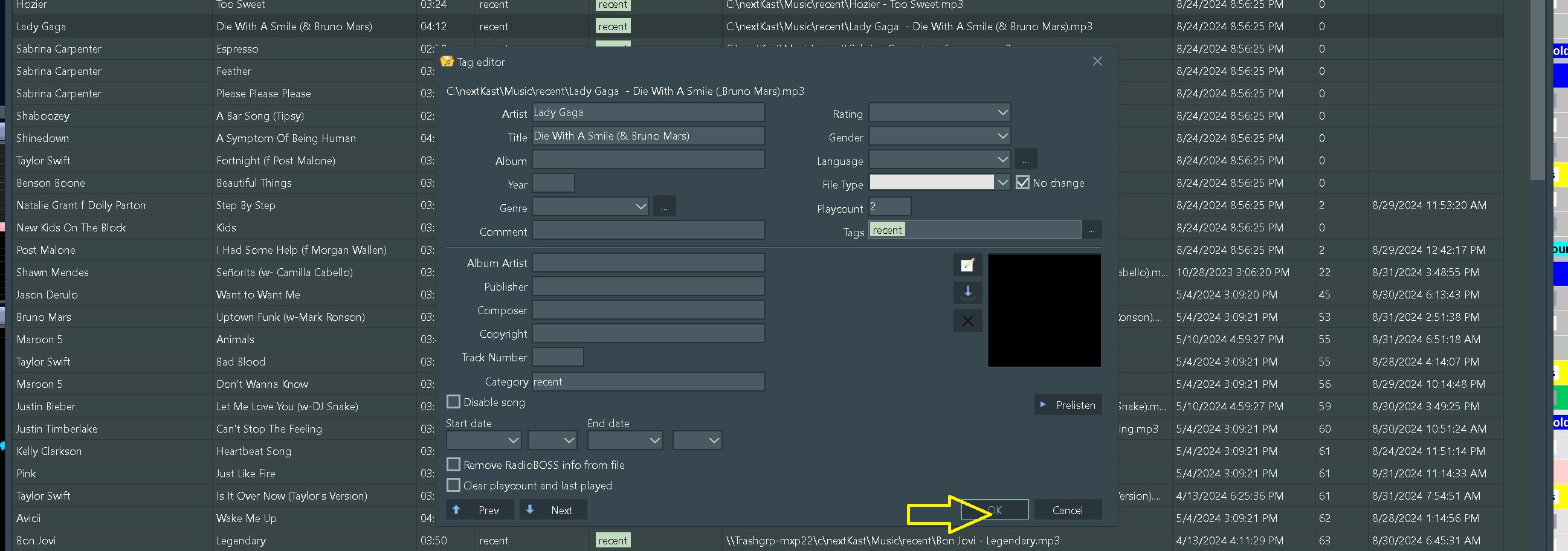
Task: Select Sabrina Carpenter Espresso row in library
Action: point(224,49)
